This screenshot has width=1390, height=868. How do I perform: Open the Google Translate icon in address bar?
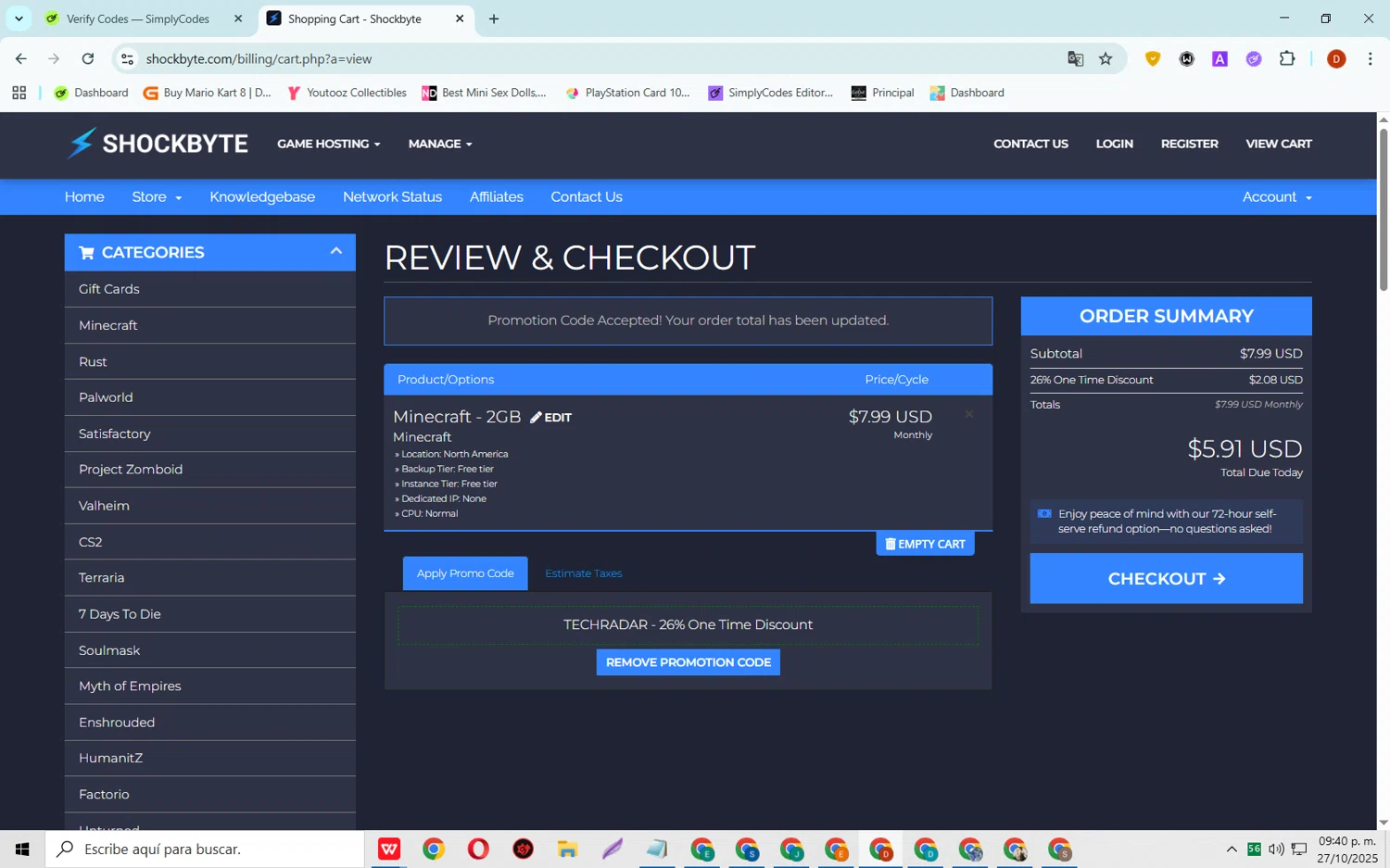point(1075,58)
